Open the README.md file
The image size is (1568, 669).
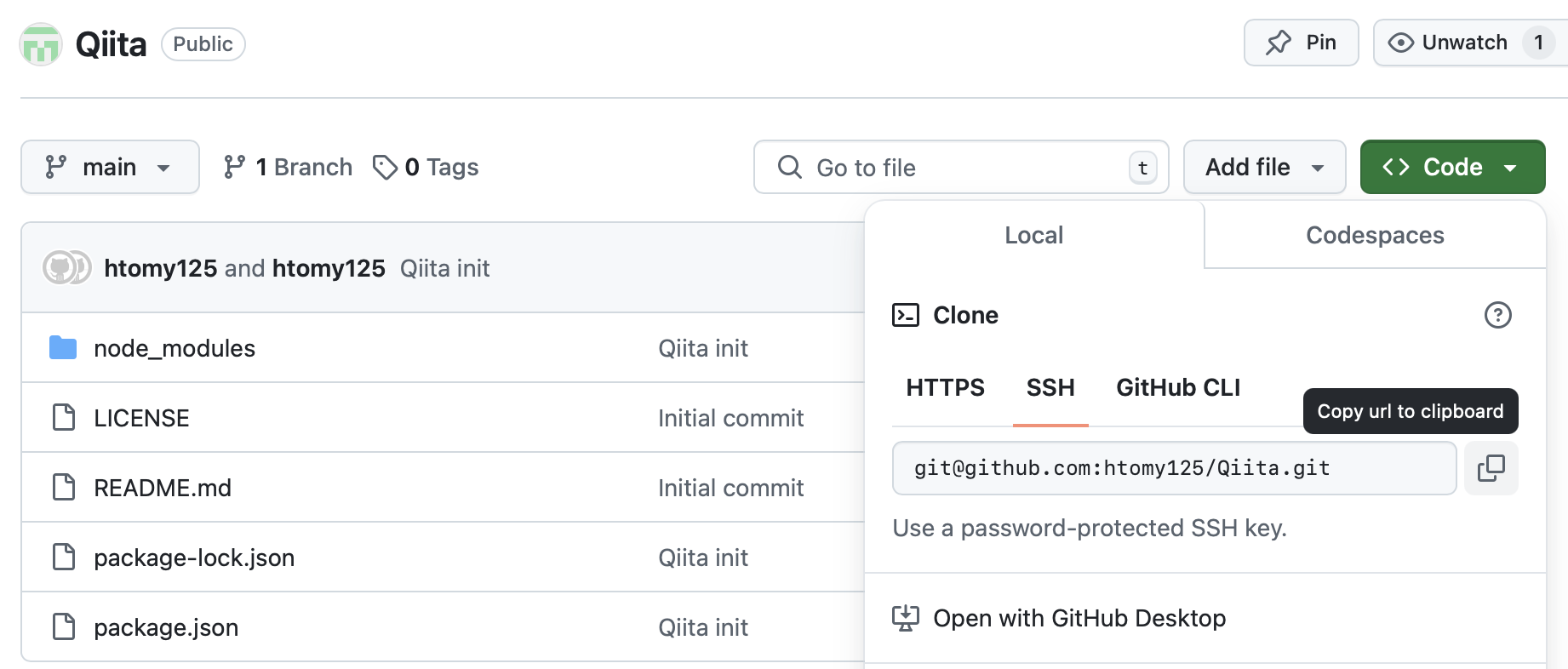click(x=163, y=488)
